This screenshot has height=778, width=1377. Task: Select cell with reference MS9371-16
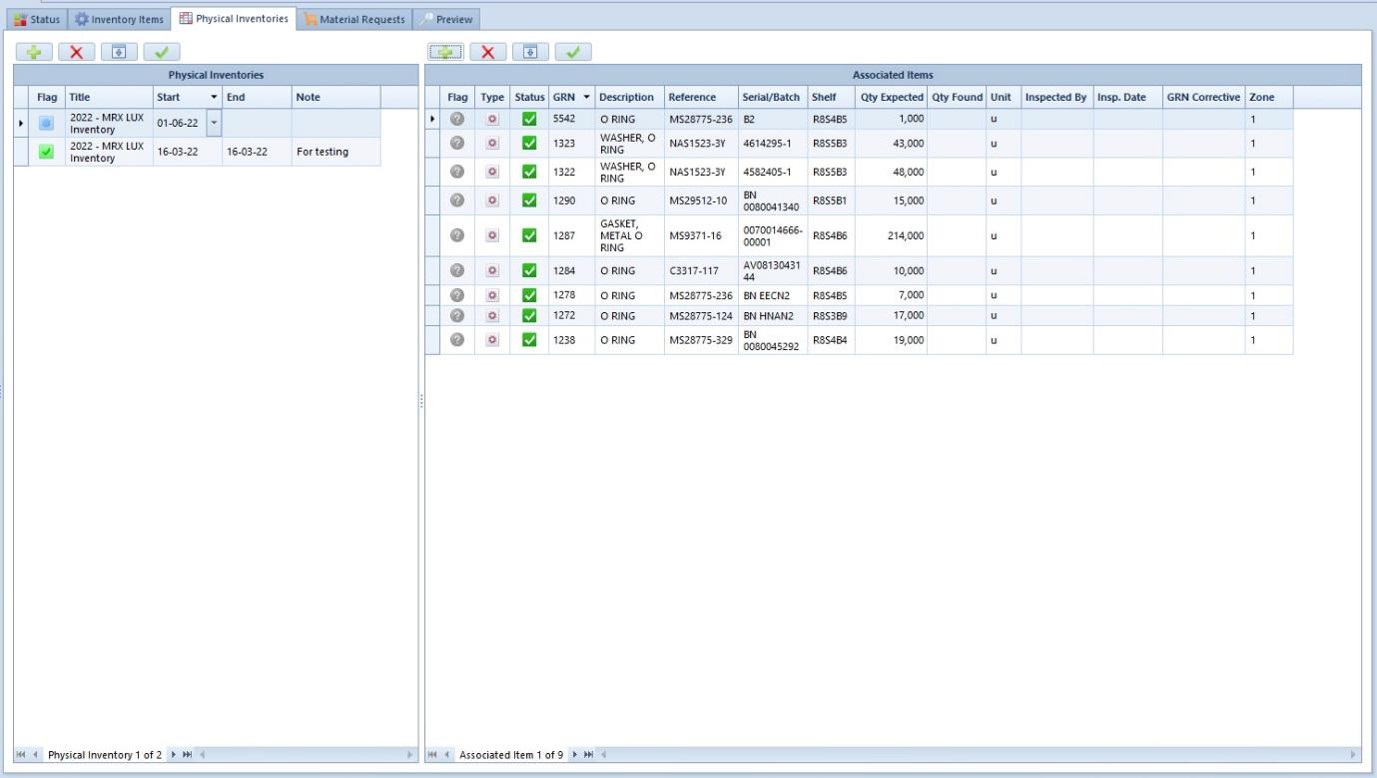[701, 236]
